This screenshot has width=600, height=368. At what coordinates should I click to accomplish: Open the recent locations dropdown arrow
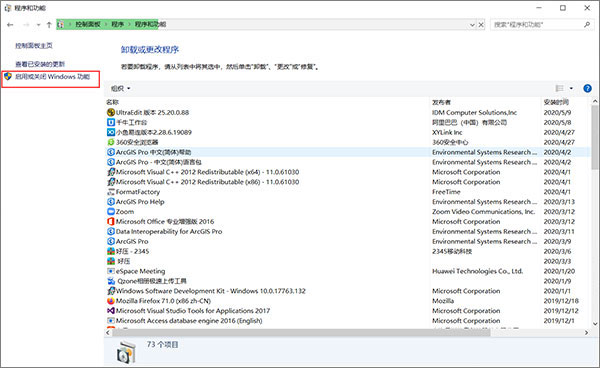click(x=38, y=25)
